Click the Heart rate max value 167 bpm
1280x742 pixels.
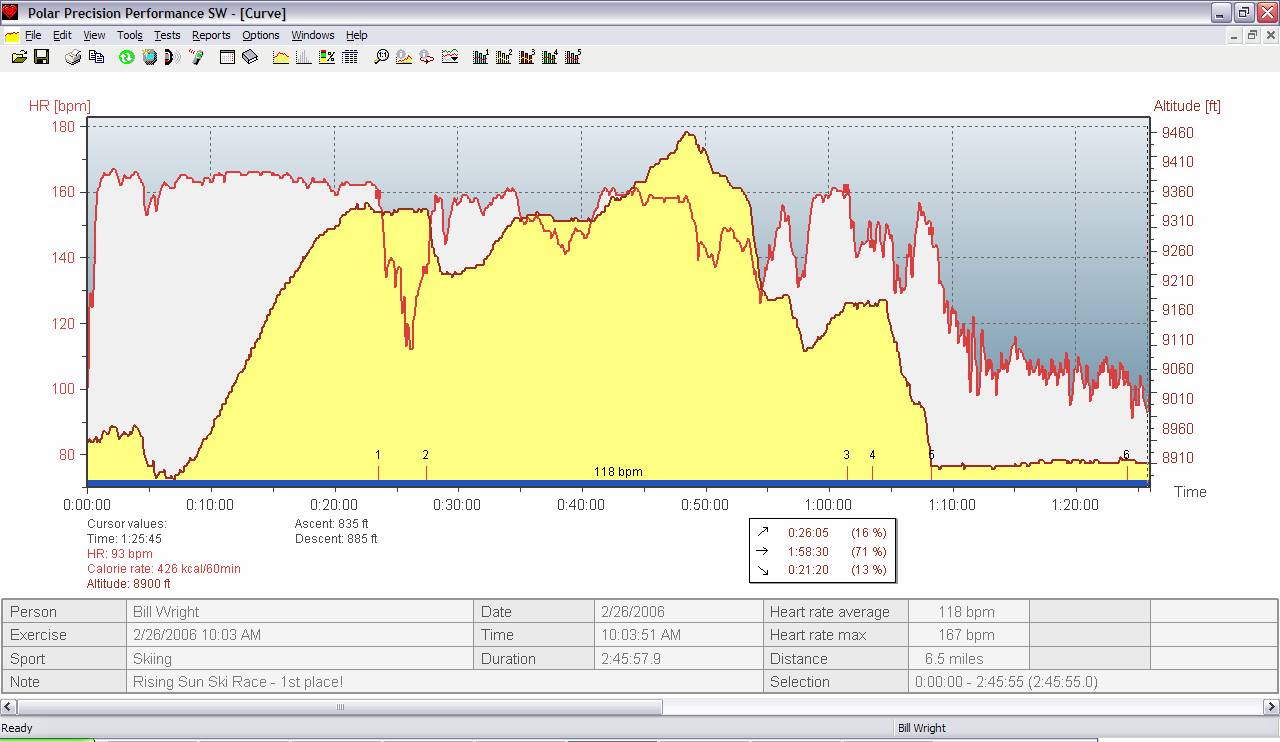(966, 635)
